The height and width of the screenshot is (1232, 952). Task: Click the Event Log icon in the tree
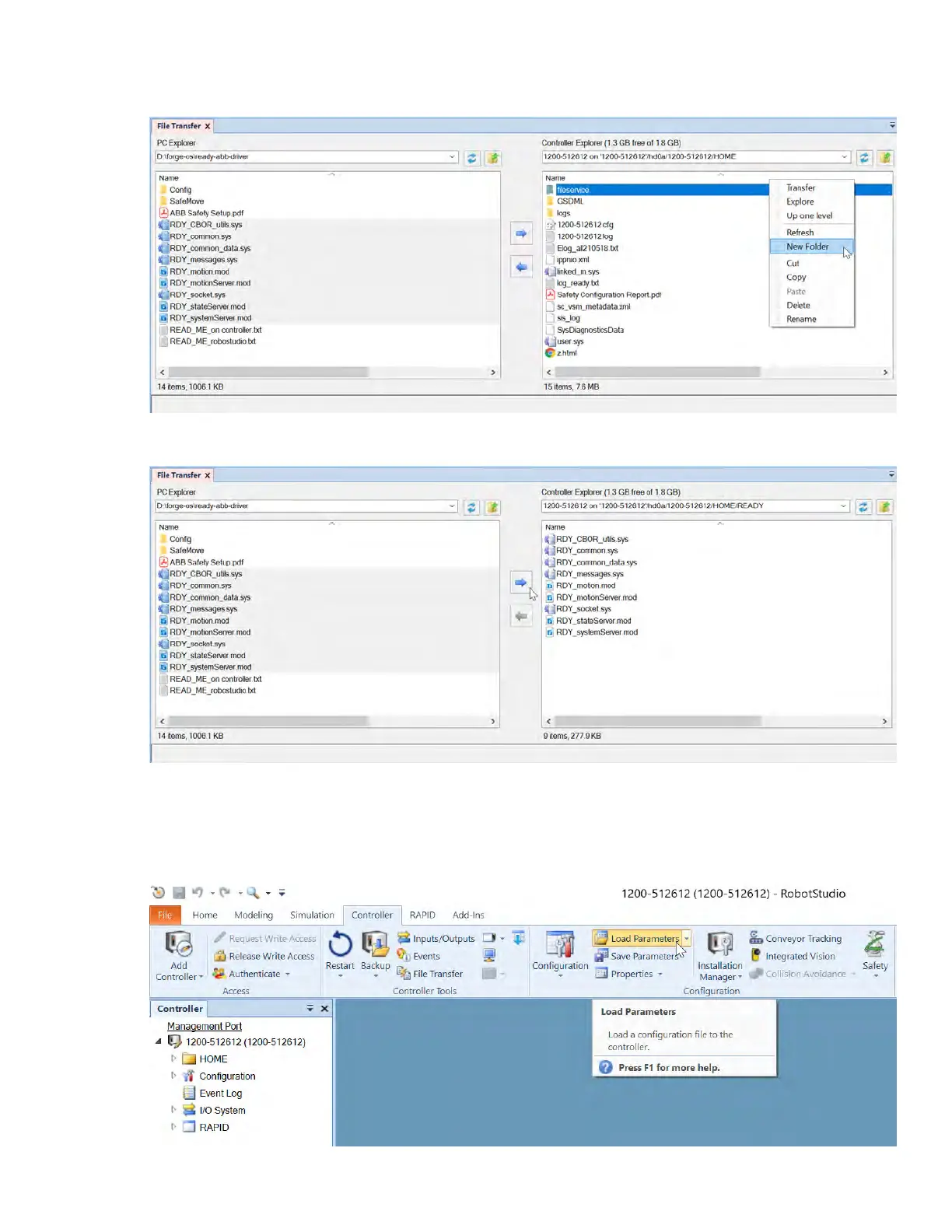[x=189, y=1093]
